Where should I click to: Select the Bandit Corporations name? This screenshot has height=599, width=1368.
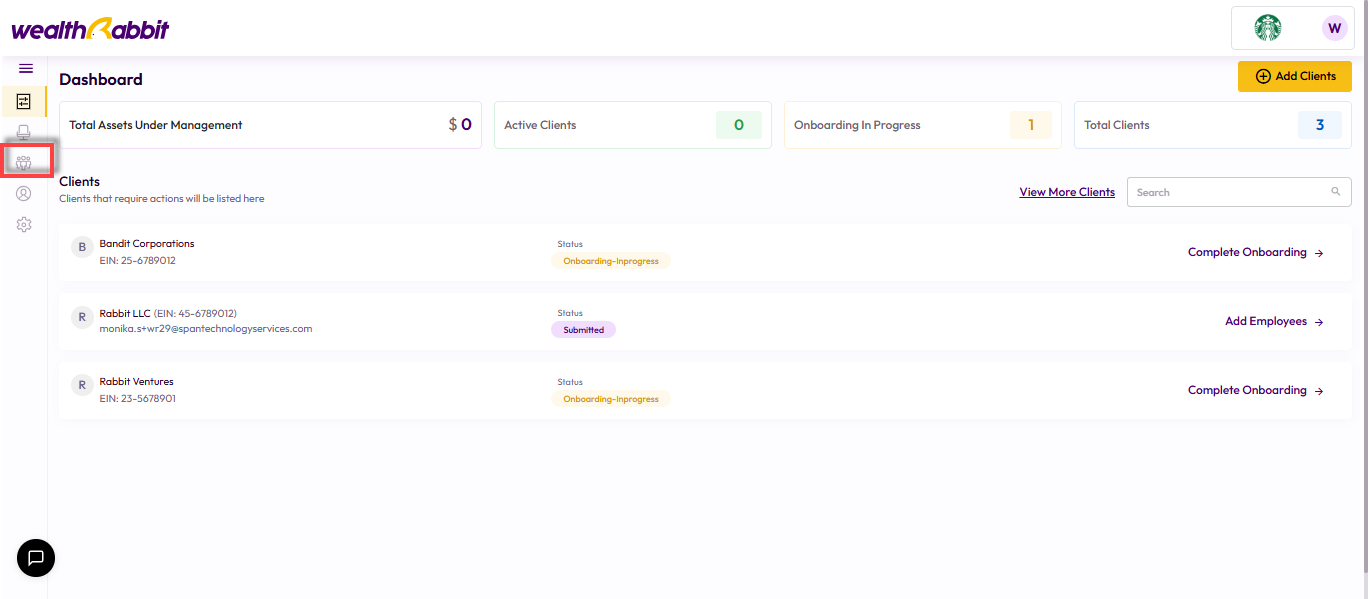(x=147, y=244)
